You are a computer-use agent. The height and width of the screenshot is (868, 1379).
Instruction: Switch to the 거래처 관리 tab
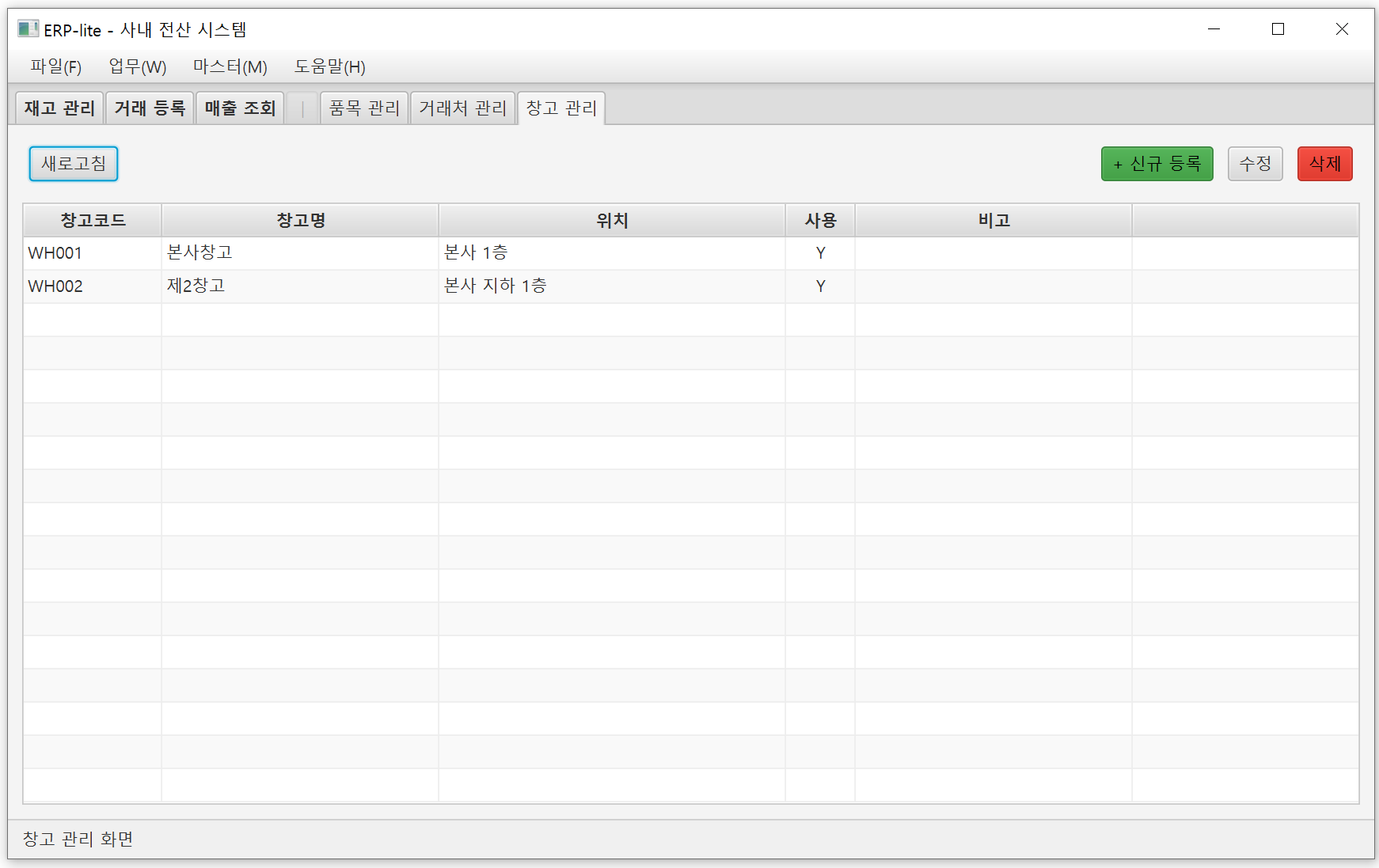click(x=462, y=108)
